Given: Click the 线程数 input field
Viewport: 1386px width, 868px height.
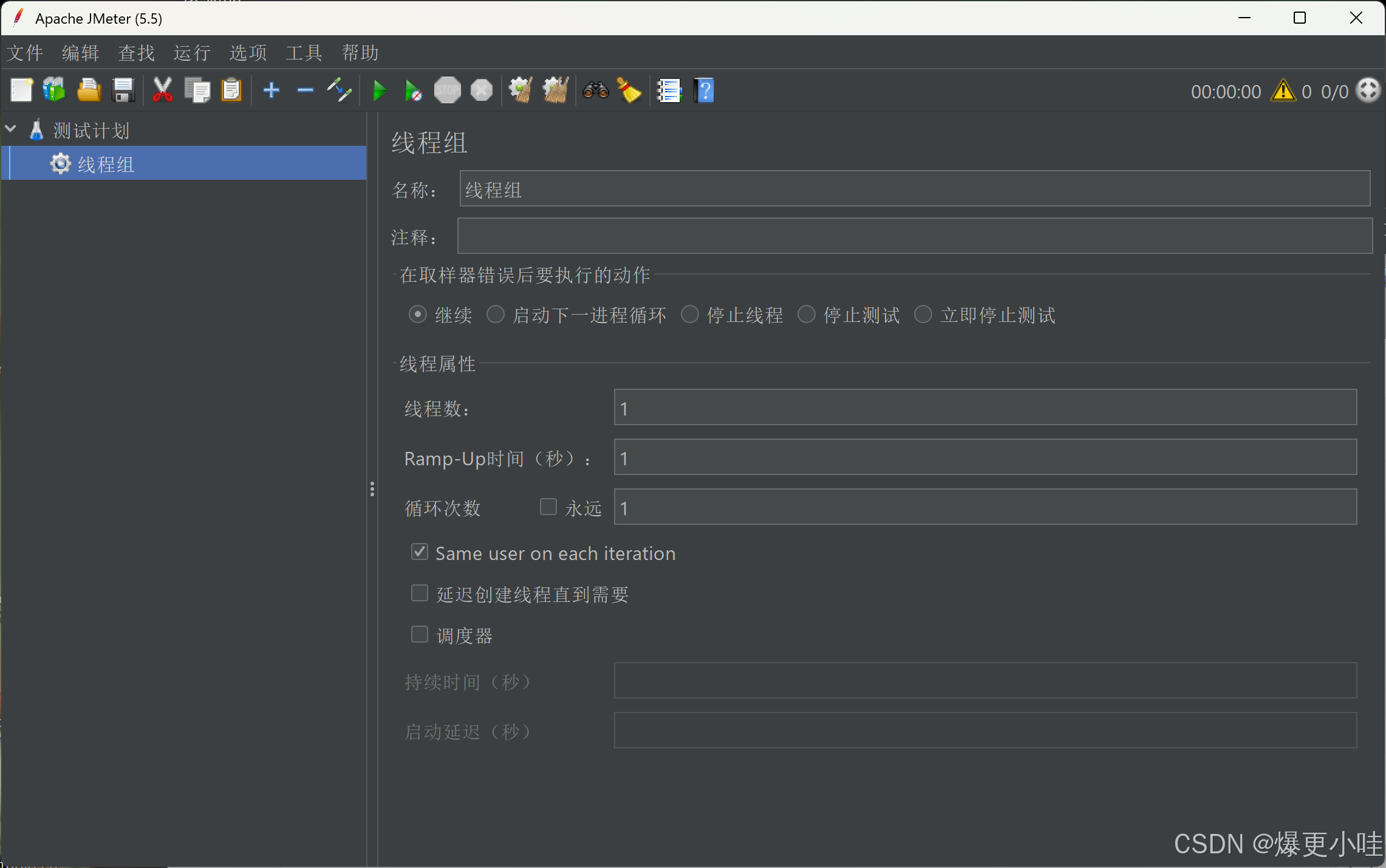Looking at the screenshot, I should click(x=985, y=408).
